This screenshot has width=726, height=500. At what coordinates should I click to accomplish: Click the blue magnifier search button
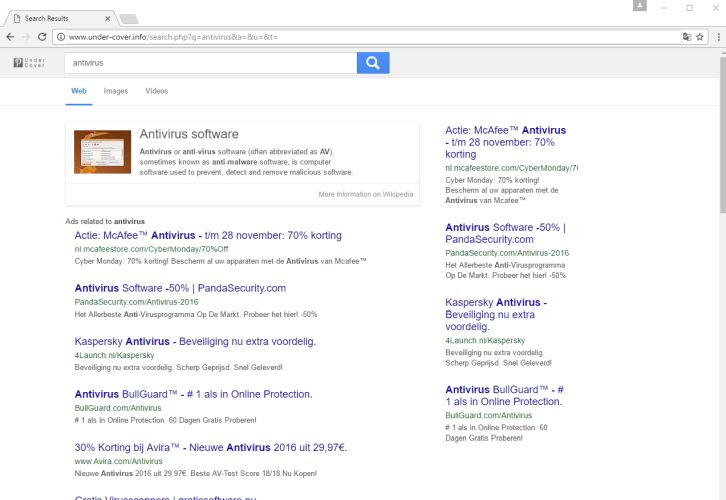click(373, 62)
